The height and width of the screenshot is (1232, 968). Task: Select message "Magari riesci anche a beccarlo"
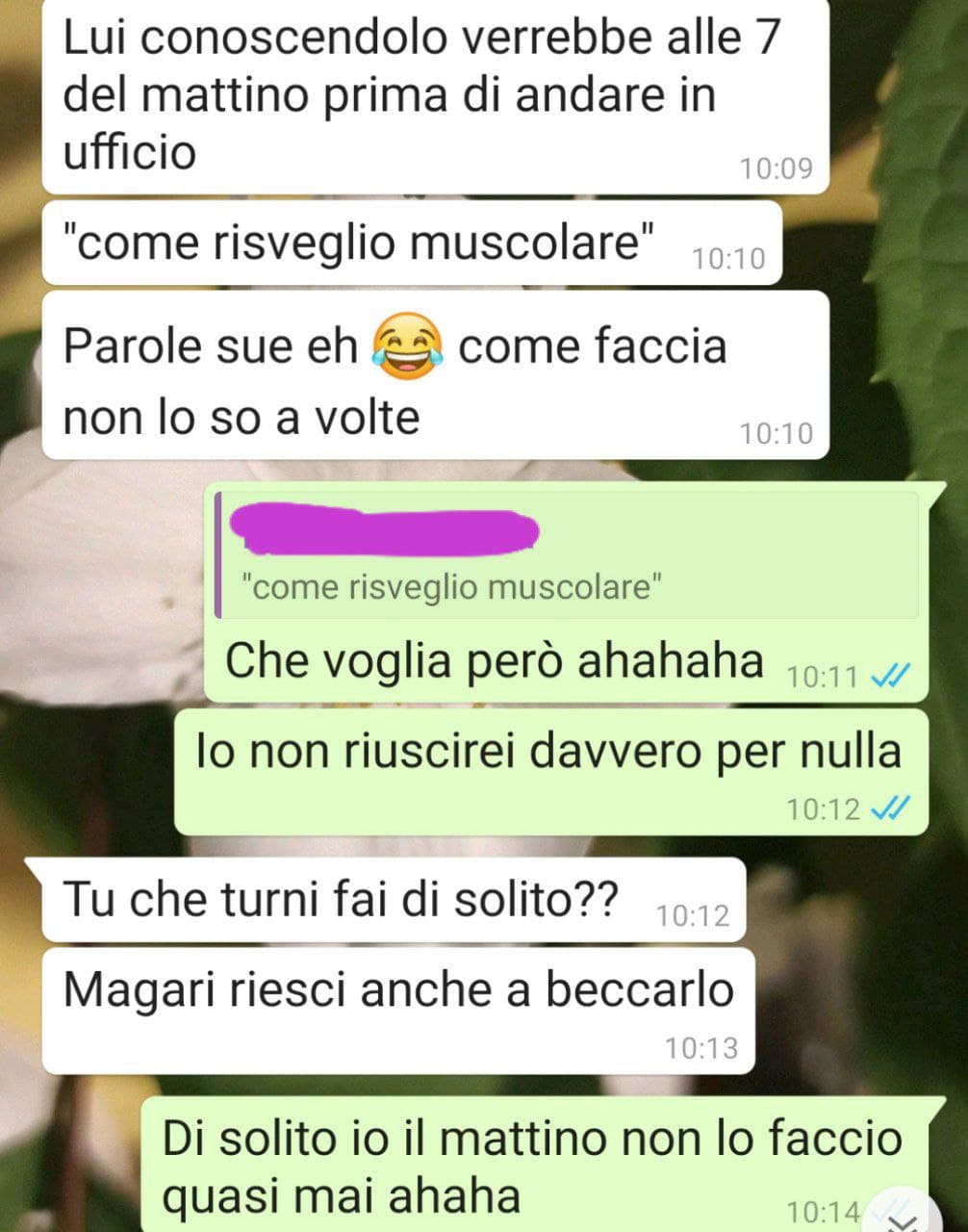point(397,1011)
